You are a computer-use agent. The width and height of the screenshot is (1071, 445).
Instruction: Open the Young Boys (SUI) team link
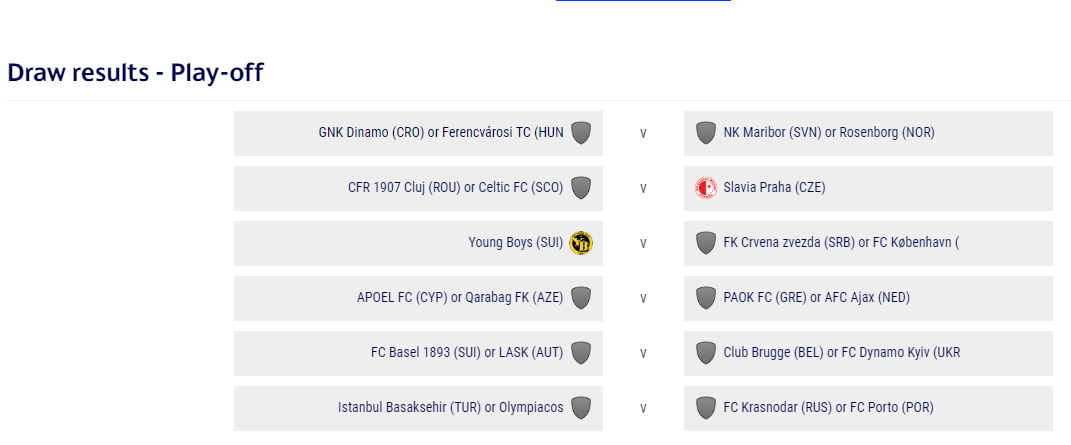coord(516,243)
